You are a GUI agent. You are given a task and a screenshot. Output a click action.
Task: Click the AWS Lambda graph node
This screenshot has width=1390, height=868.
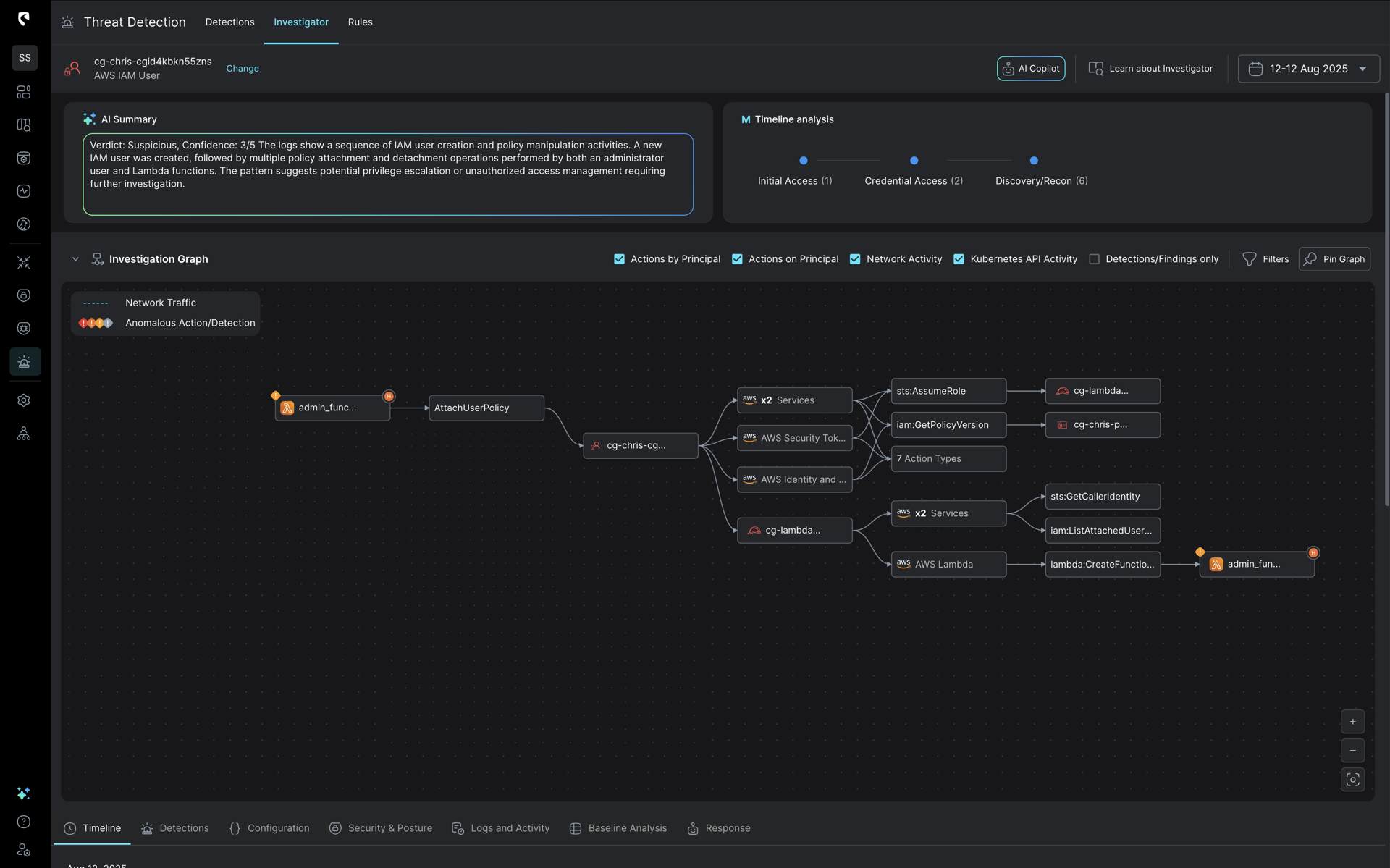click(x=948, y=565)
